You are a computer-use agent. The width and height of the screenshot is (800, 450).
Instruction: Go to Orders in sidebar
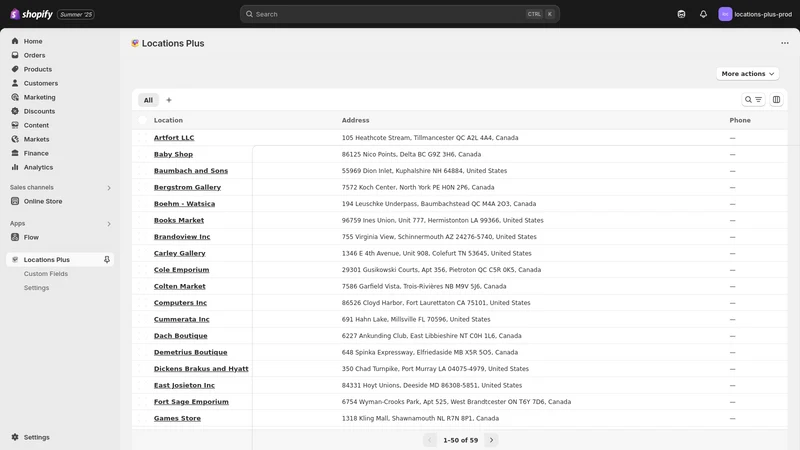point(34,55)
